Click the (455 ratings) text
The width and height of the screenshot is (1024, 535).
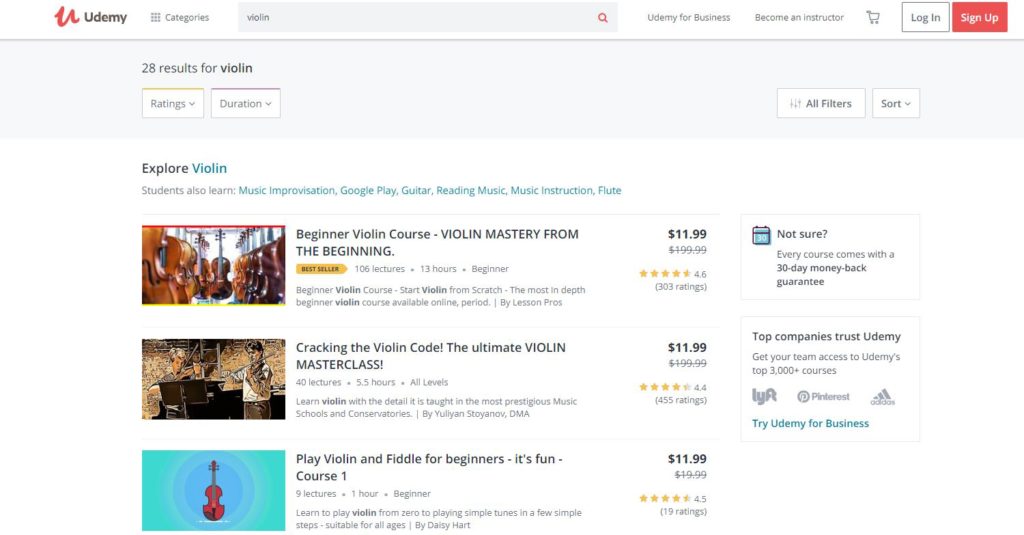point(680,400)
